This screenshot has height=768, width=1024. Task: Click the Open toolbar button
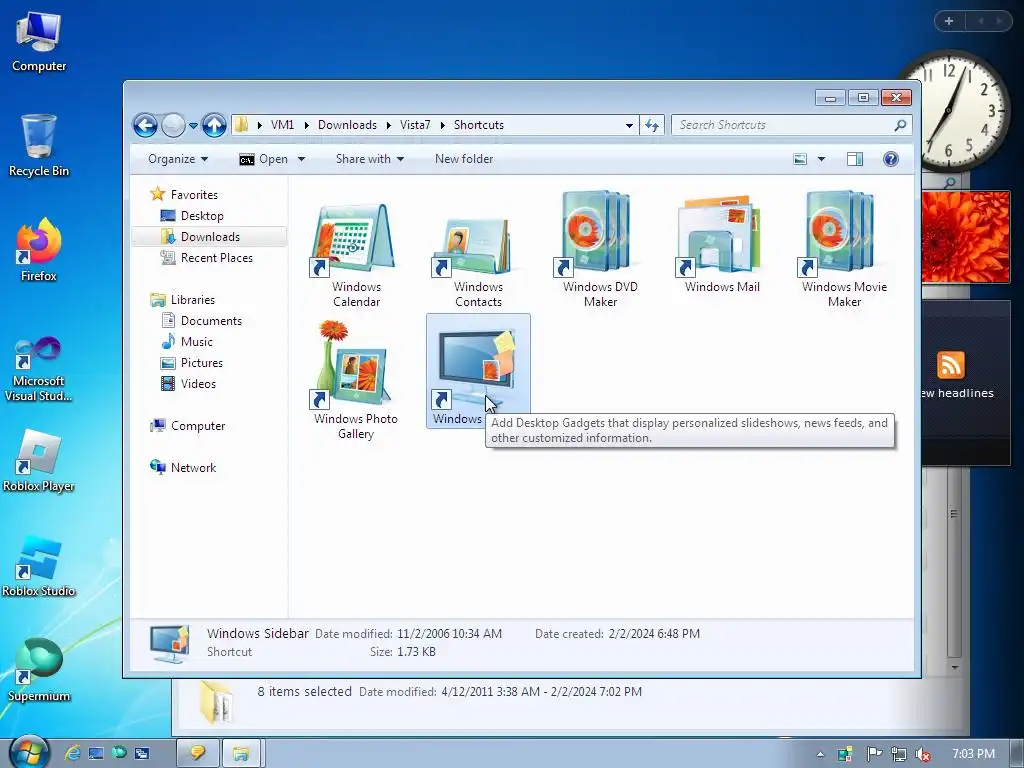coord(264,159)
